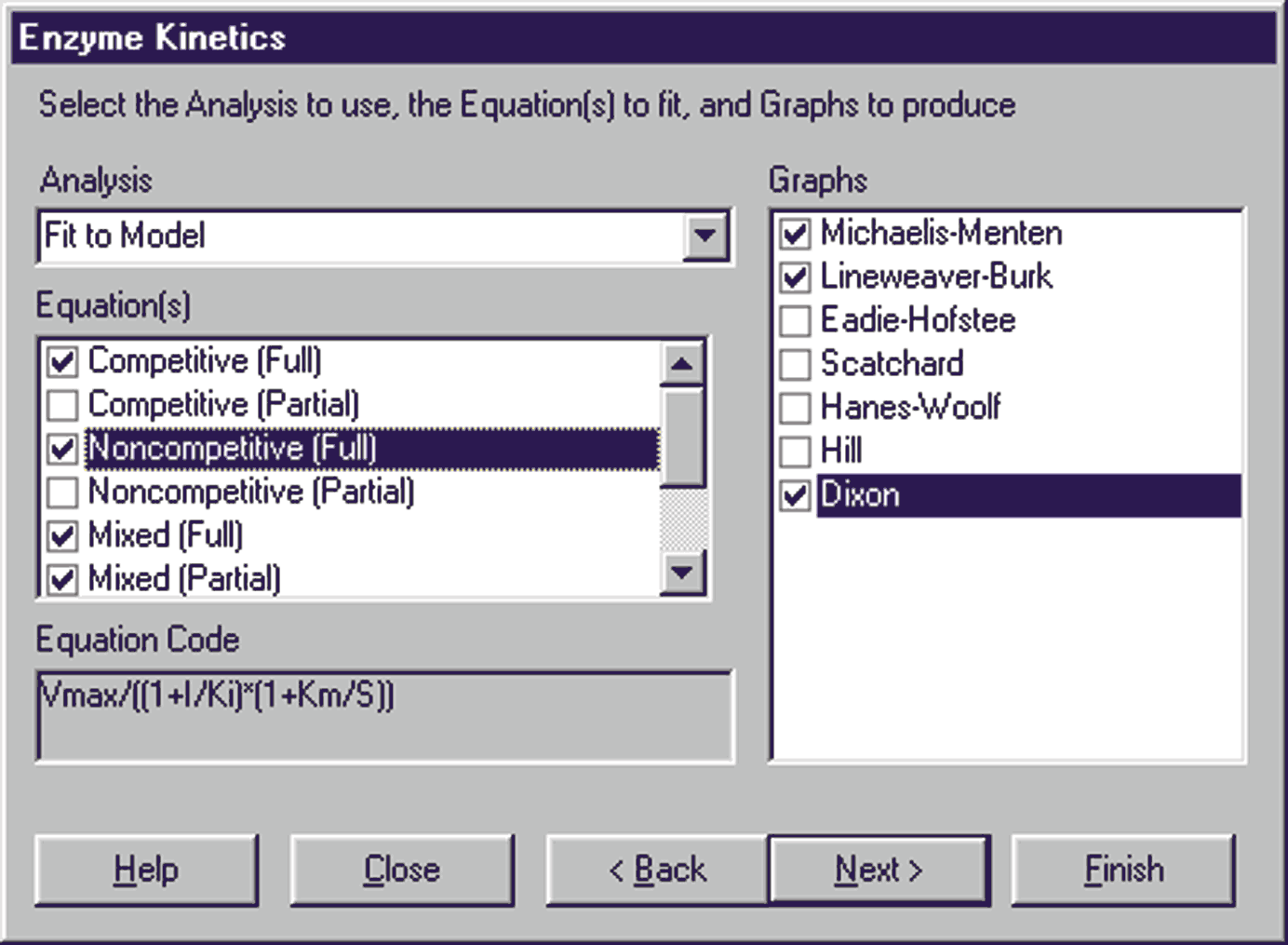Toggle the Mixed (Partial) checkbox
1288x945 pixels.
62,579
